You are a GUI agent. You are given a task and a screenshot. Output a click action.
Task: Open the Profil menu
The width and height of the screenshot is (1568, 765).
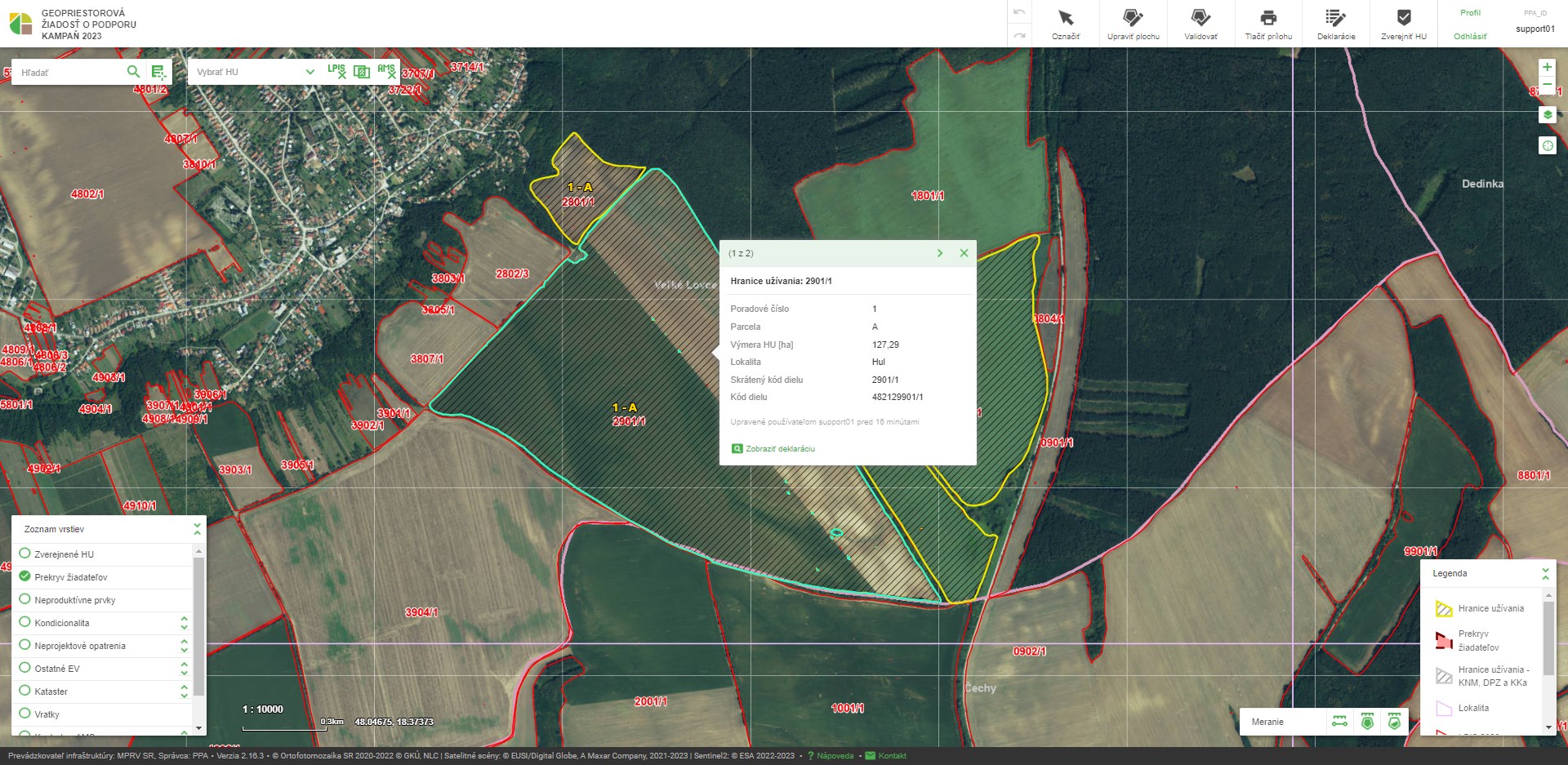[1470, 13]
